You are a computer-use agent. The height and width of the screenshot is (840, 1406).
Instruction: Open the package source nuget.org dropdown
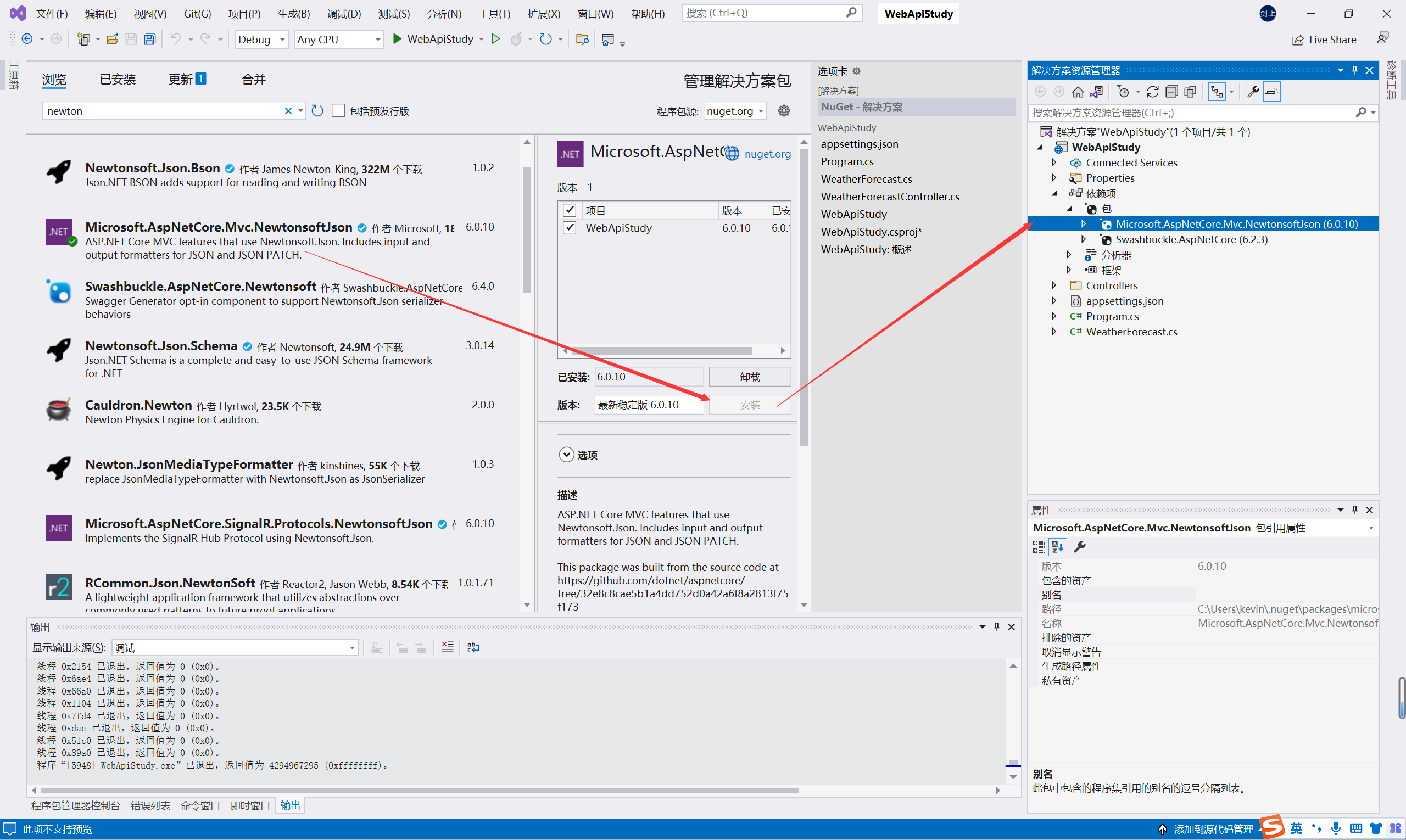coord(735,111)
